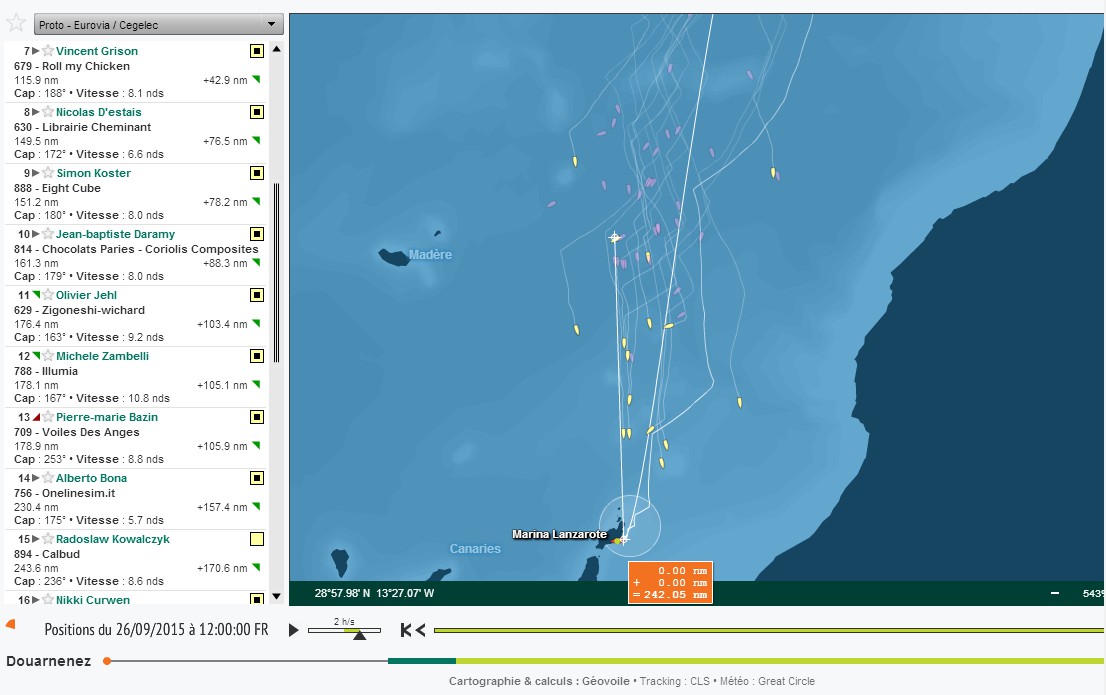The height and width of the screenshot is (695, 1106).
Task: Expand rank 15 Radoslaw Kowalczyk details arrow
Action: (x=36, y=539)
